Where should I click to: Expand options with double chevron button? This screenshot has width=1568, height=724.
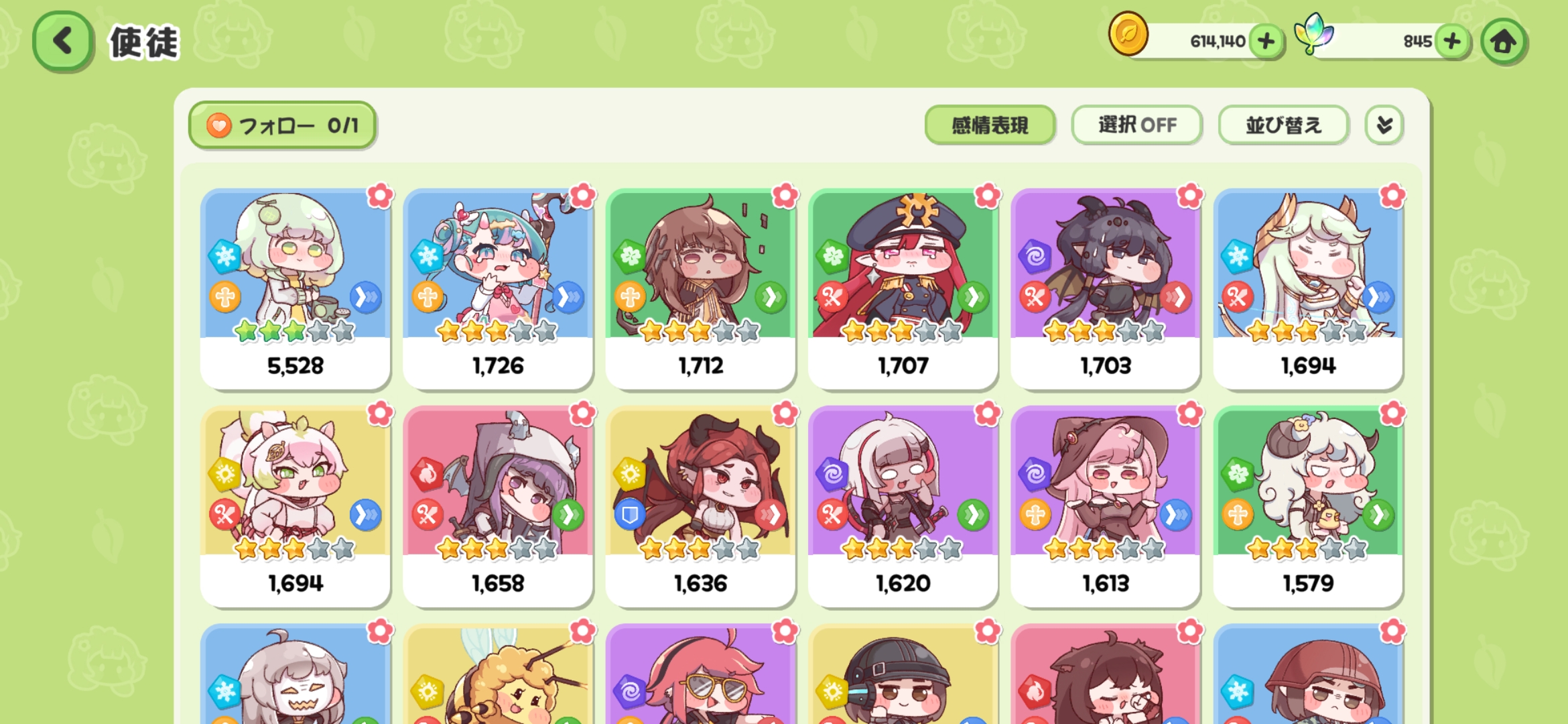[x=1384, y=125]
